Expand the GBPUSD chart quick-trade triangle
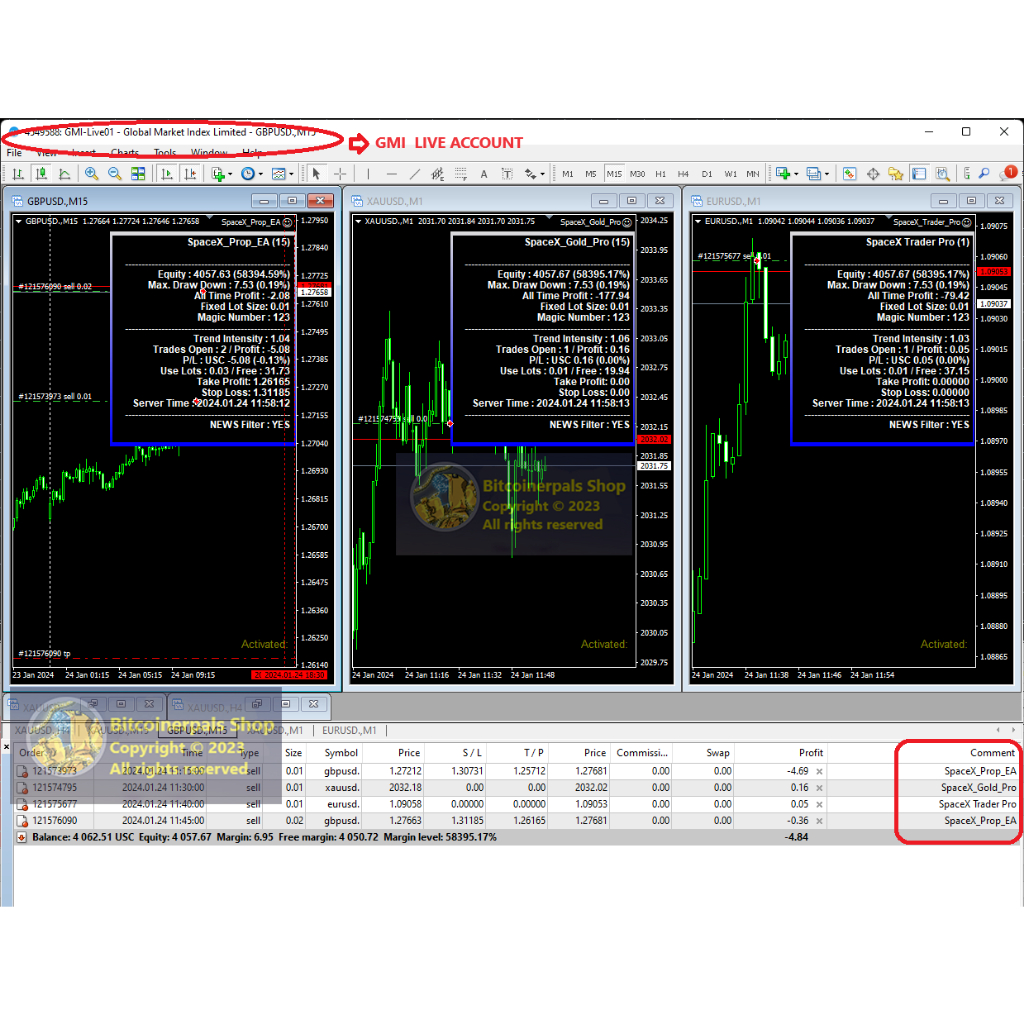This screenshot has width=1024, height=1024. click(x=18, y=221)
